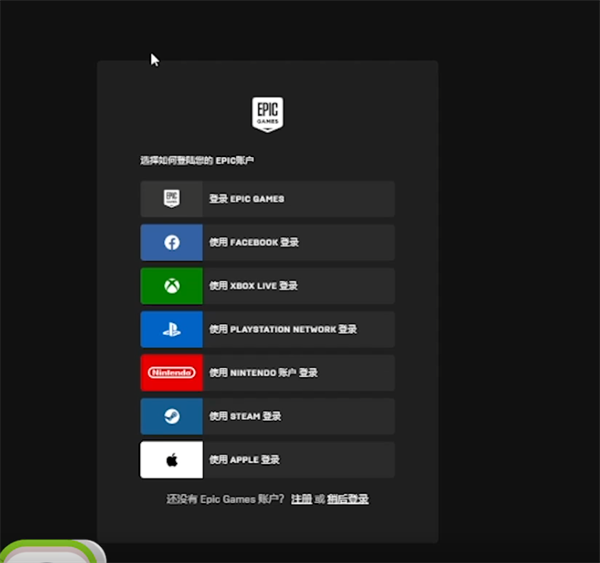
Task: Click the white Apple logo tile
Action: (x=171, y=460)
